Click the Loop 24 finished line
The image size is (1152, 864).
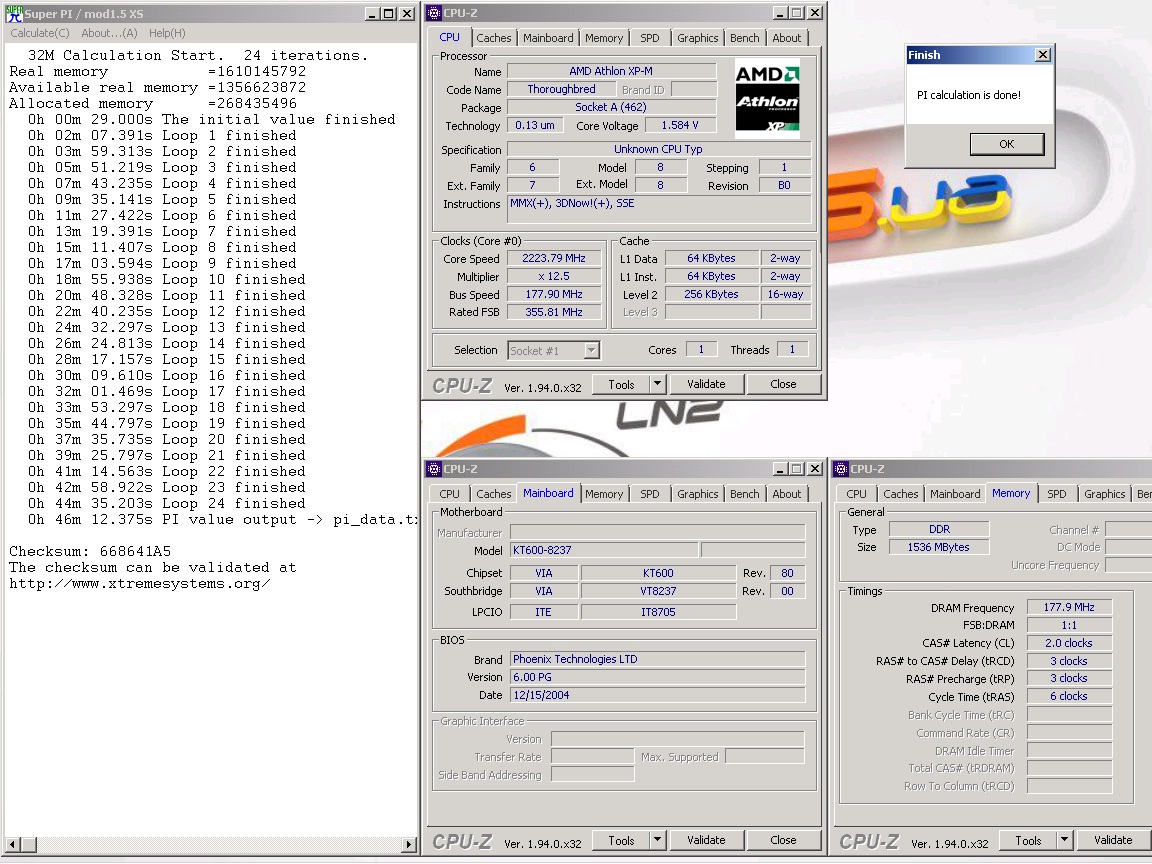pyautogui.click(x=167, y=503)
